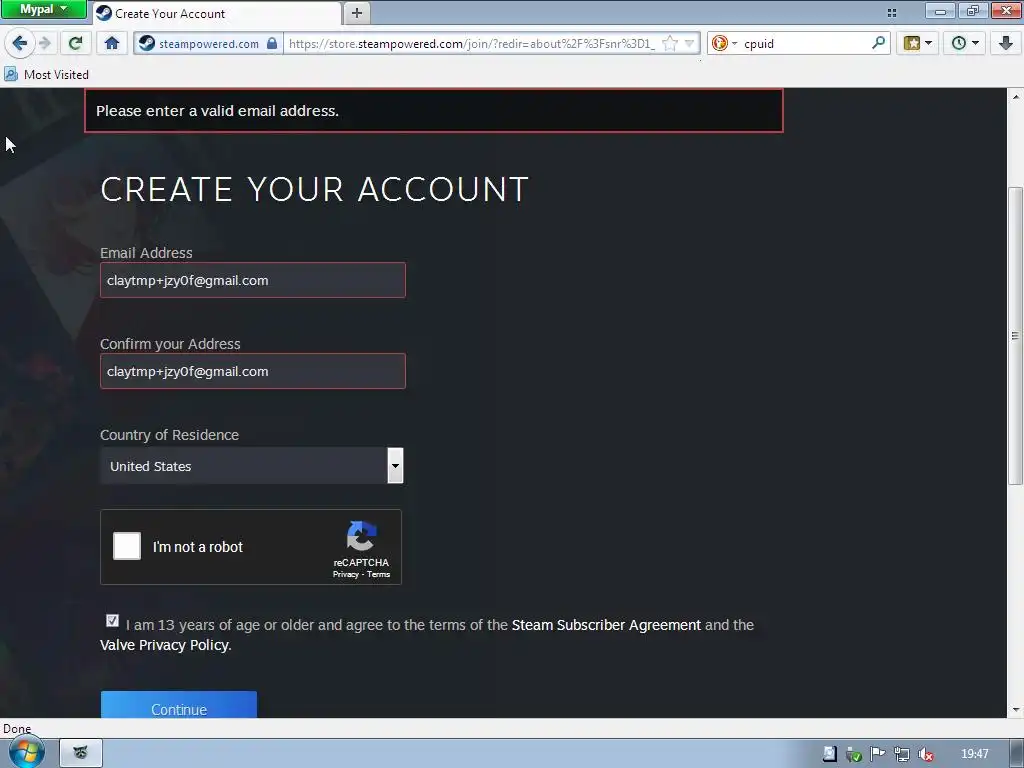Image resolution: width=1024 pixels, height=768 pixels.
Task: Click the 'CREATE YOUR ACCOUNT' heading
Action: click(x=314, y=189)
